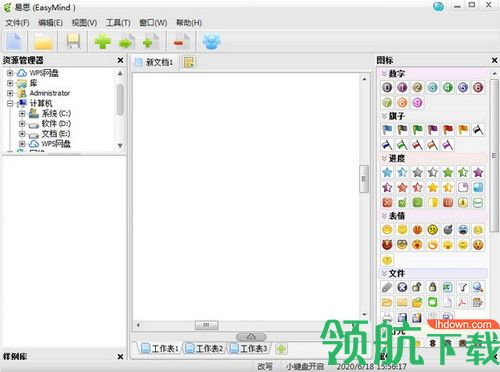Close the 图标 panel

coord(494,60)
